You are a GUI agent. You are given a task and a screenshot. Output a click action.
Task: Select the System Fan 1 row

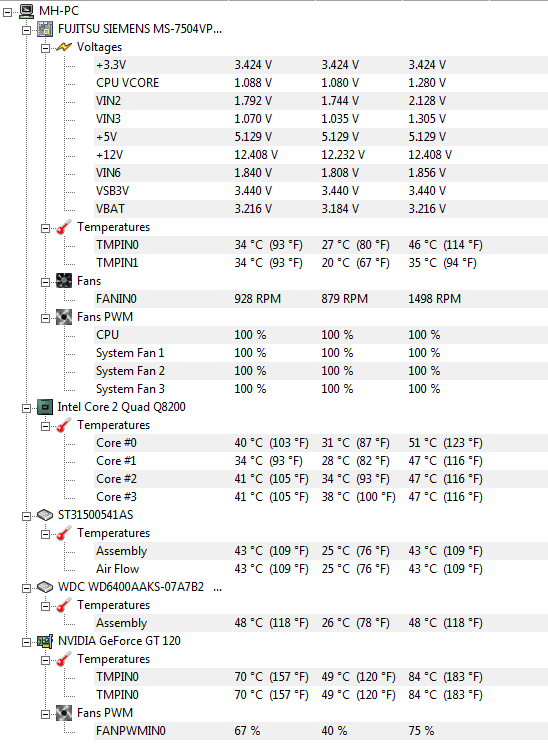click(x=321, y=353)
